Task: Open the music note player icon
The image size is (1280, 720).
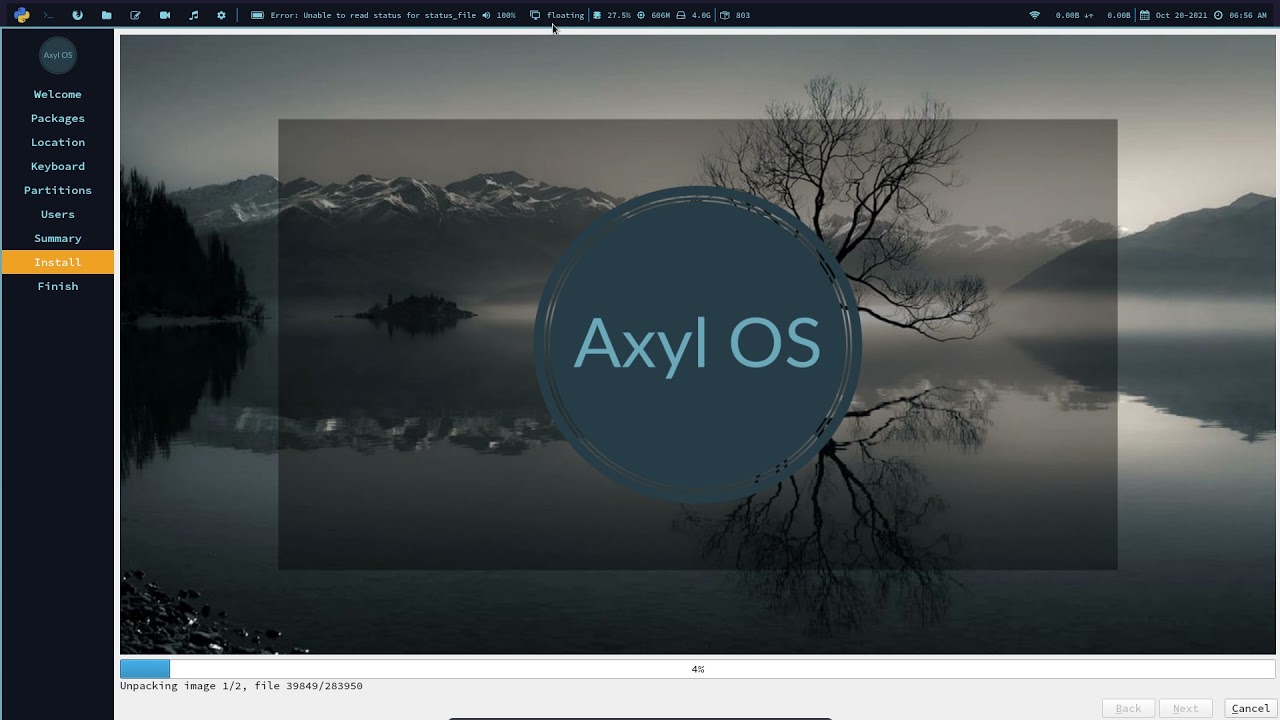Action: pos(194,15)
